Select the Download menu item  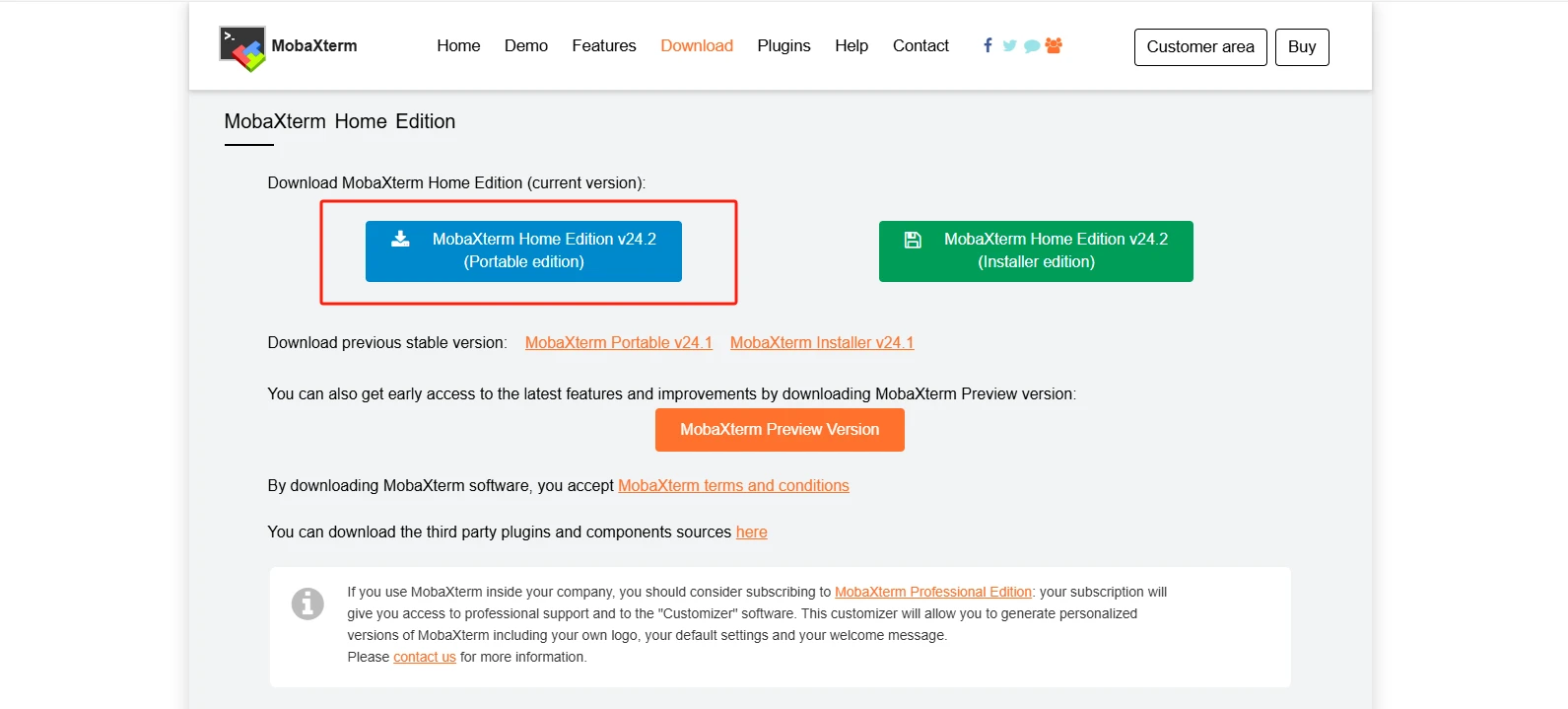pos(697,45)
